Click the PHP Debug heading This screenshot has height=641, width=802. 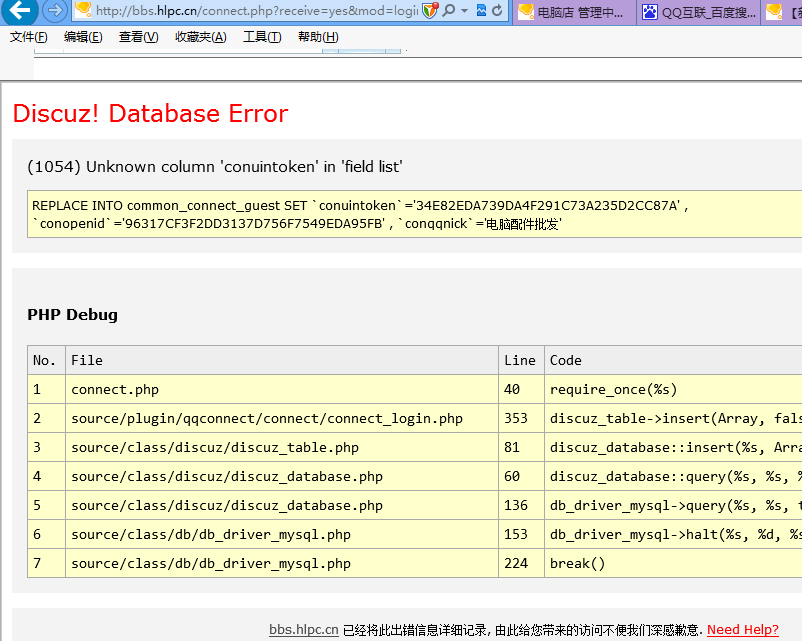pos(72,315)
